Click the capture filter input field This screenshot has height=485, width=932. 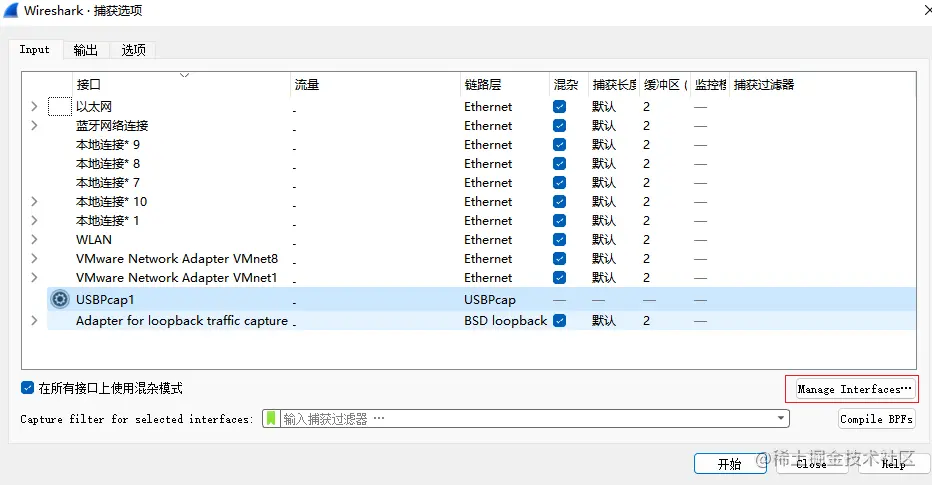tap(525, 418)
